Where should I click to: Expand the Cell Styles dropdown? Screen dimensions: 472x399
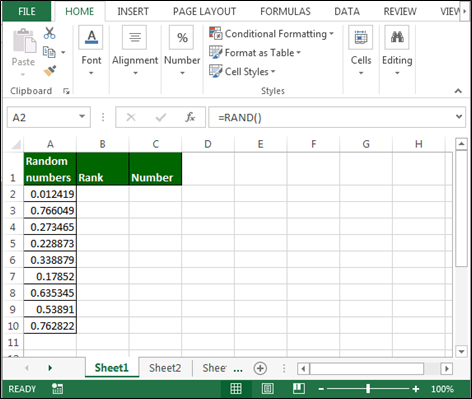[273, 72]
